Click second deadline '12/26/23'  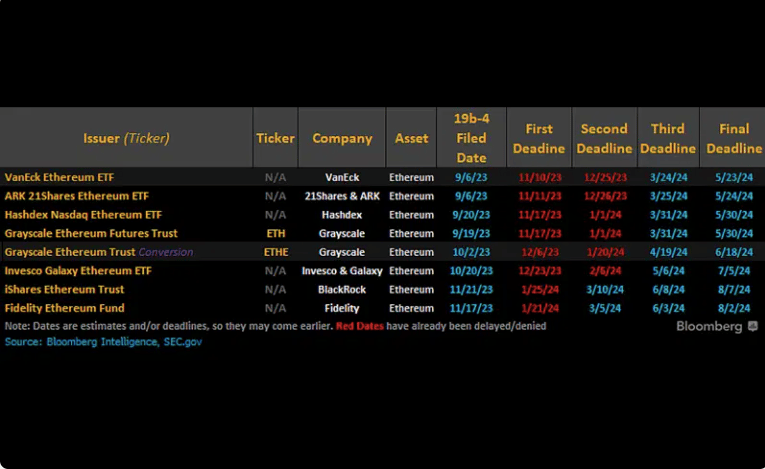605,196
